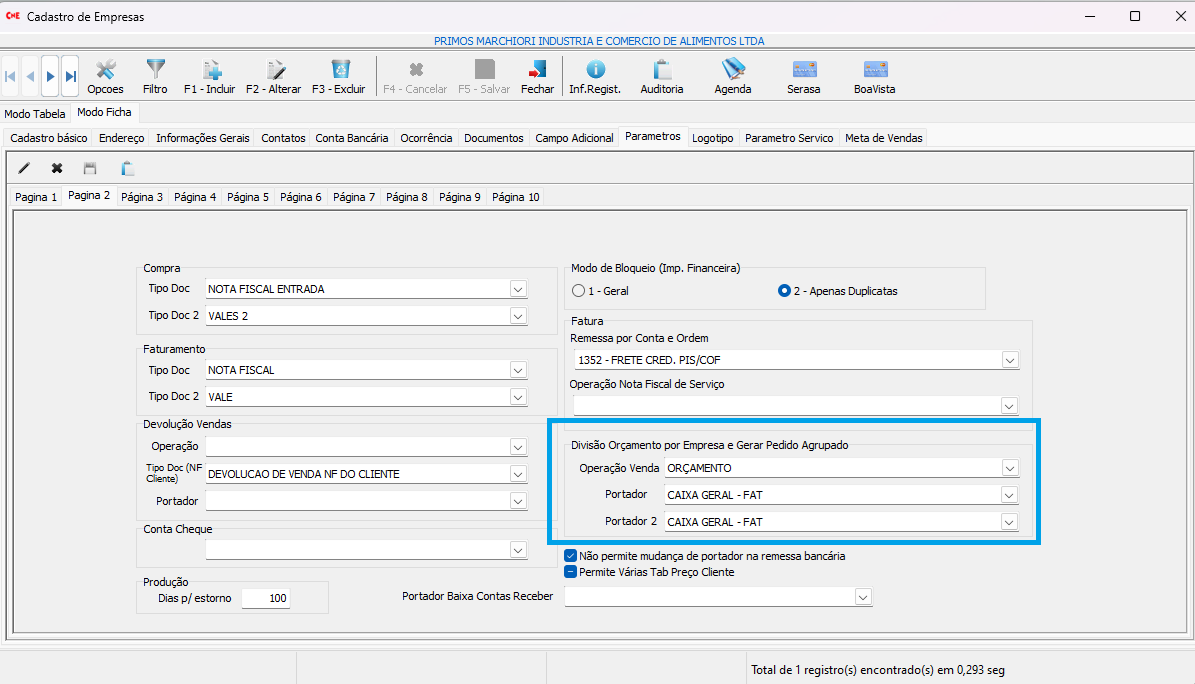Expand the Compra Tipo Doc 2 dropdown
Image resolution: width=1195 pixels, height=684 pixels.
click(517, 316)
